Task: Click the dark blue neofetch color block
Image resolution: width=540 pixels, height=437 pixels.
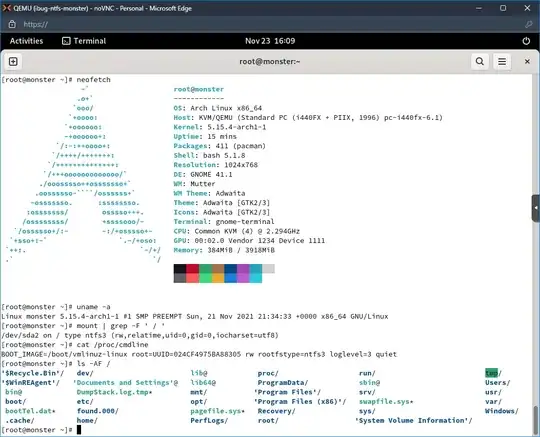Action: (x=230, y=269)
